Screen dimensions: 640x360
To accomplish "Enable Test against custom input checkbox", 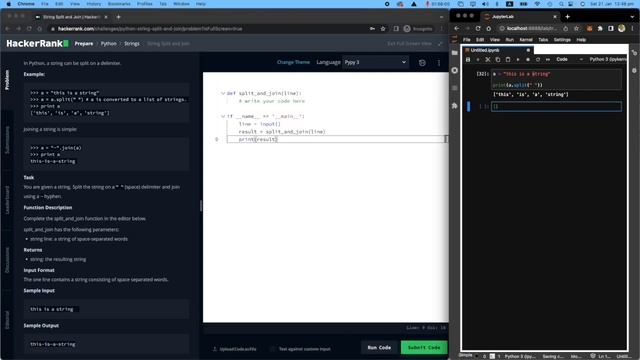I will pos(273,349).
